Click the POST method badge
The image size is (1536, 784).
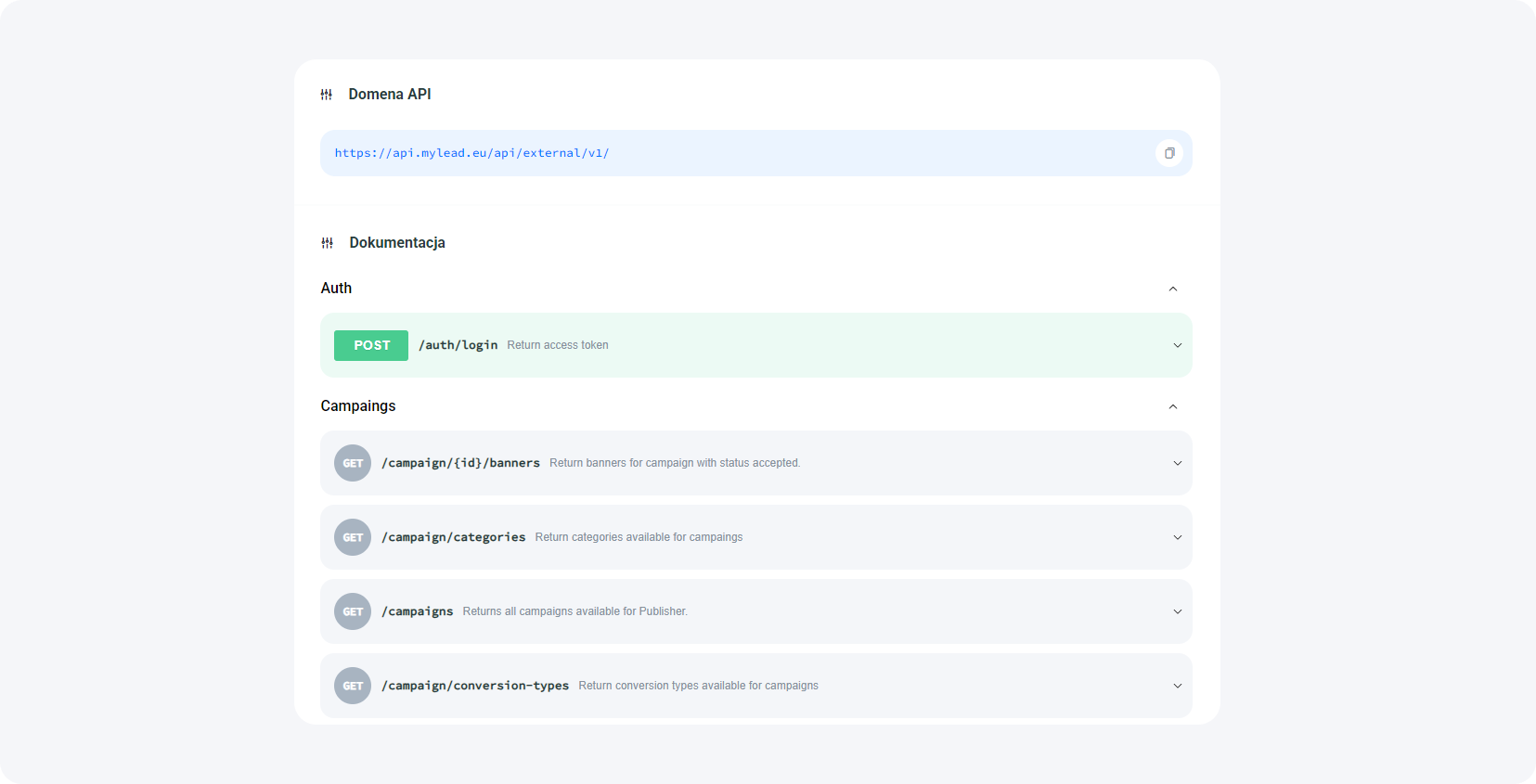[x=371, y=345]
